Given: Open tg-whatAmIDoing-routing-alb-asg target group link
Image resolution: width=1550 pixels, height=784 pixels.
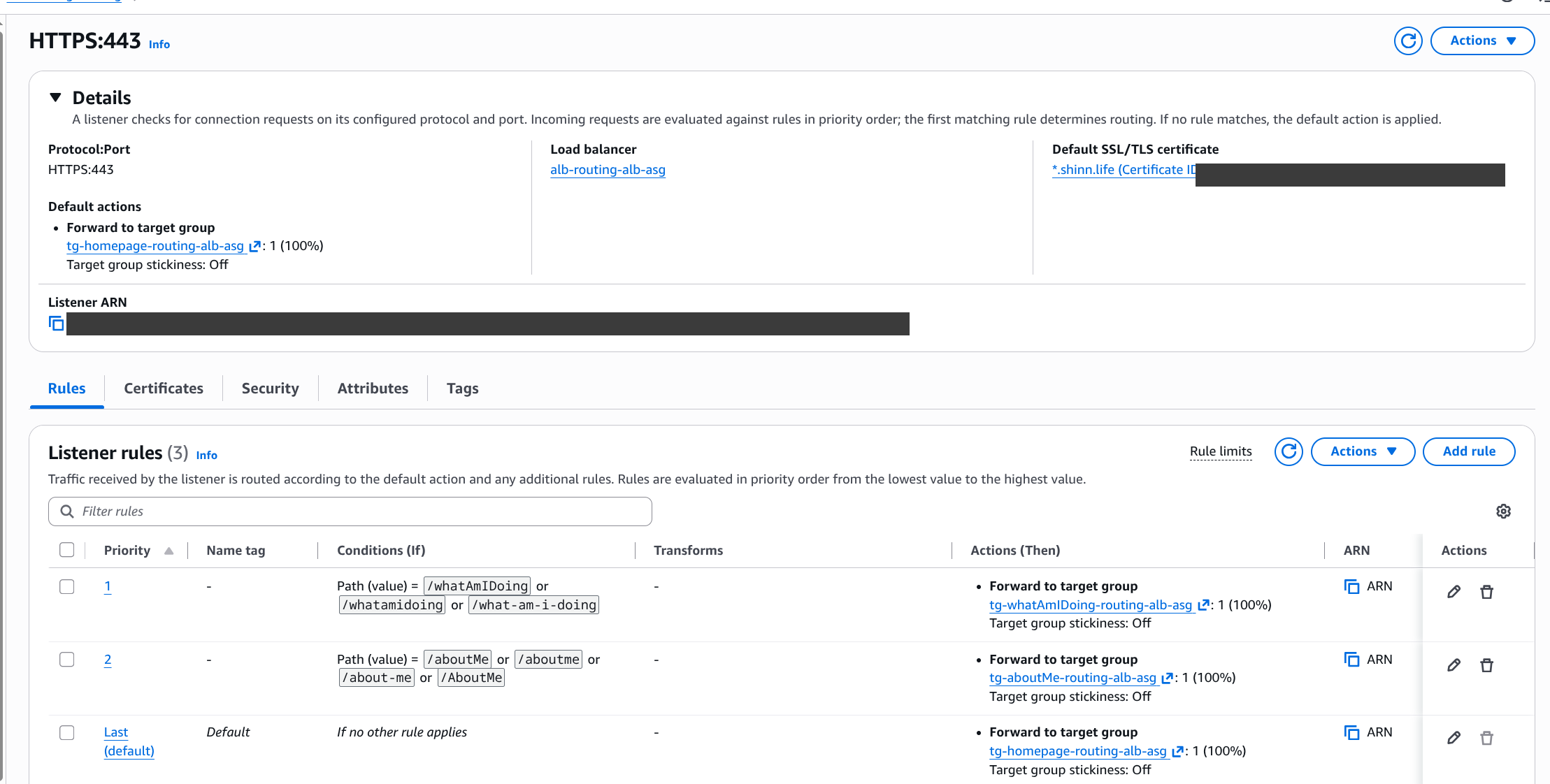Looking at the screenshot, I should tap(1091, 605).
